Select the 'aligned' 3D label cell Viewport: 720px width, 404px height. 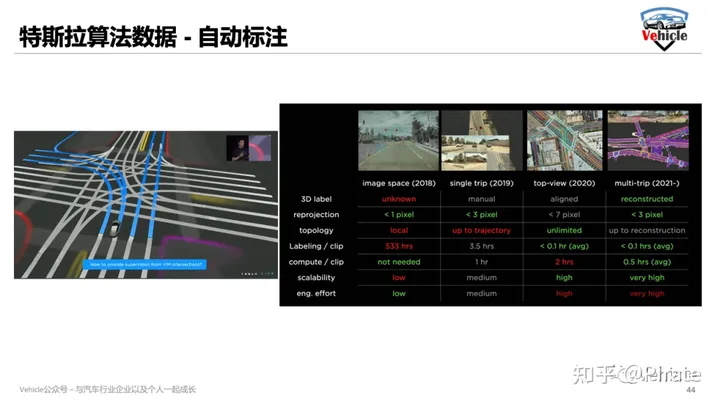pos(564,199)
